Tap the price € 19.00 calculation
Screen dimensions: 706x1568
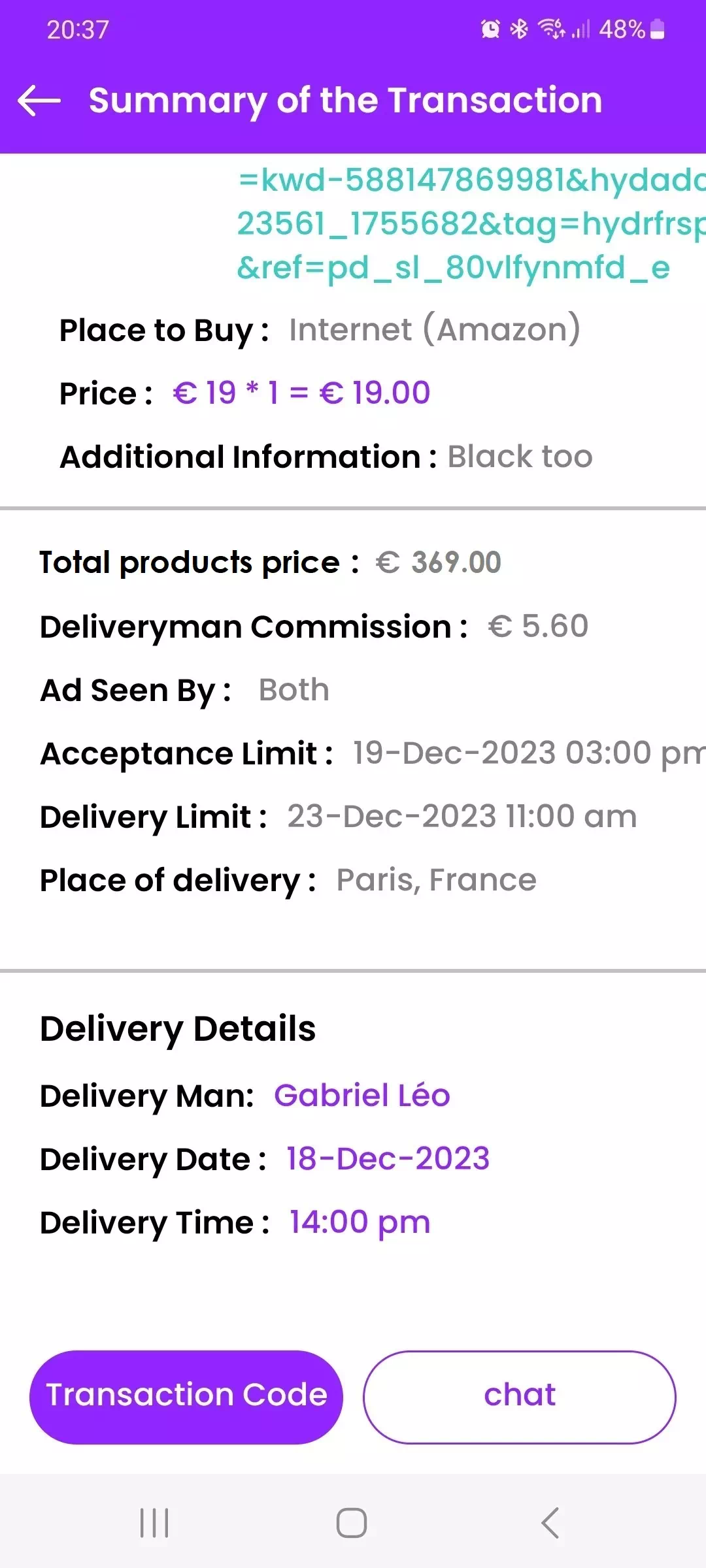pyautogui.click(x=301, y=393)
